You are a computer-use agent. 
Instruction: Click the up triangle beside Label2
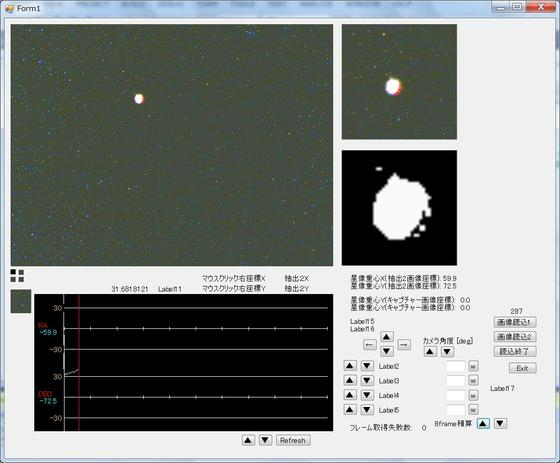point(350,366)
